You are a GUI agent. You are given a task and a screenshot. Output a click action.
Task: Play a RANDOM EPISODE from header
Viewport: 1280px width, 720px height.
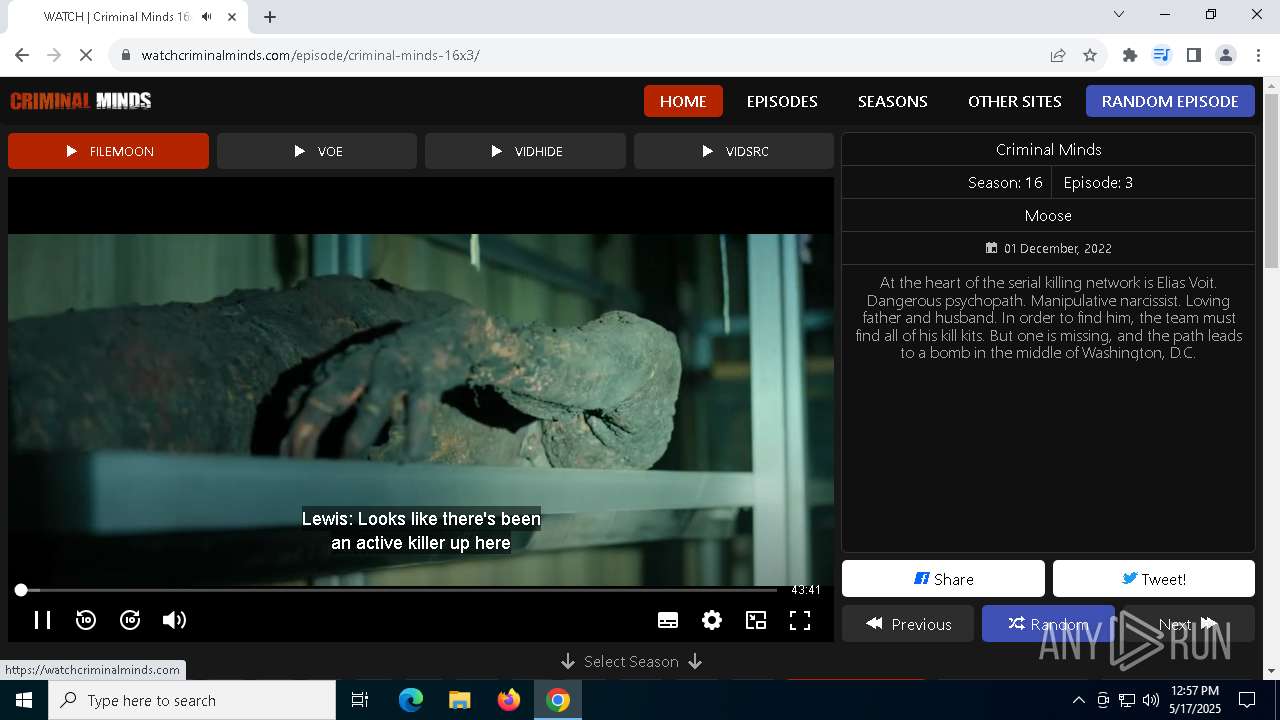point(1170,101)
